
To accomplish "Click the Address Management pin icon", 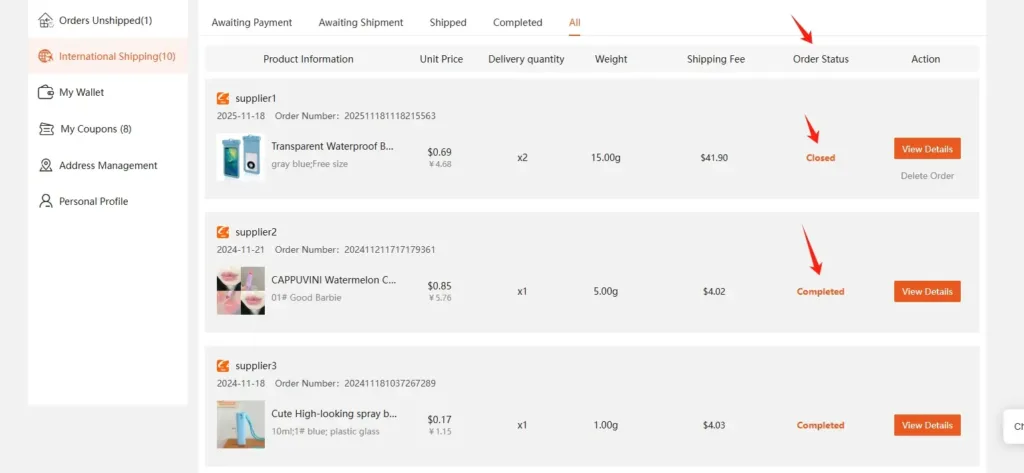I will point(45,165).
